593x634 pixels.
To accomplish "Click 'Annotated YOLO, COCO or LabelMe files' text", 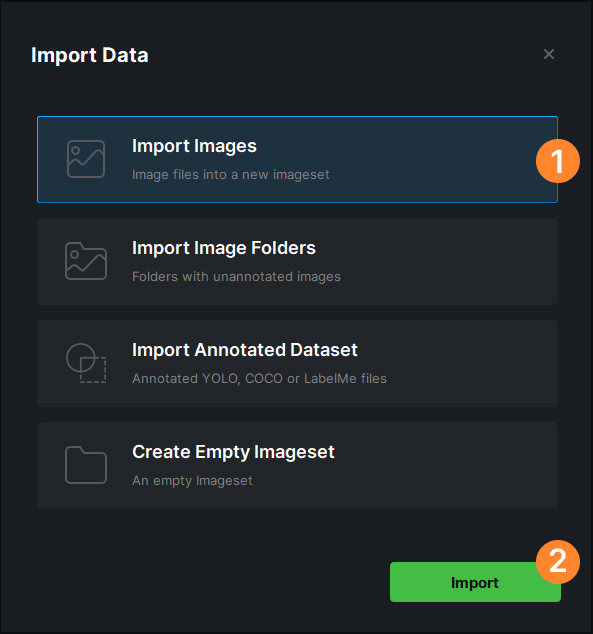I will point(259,378).
